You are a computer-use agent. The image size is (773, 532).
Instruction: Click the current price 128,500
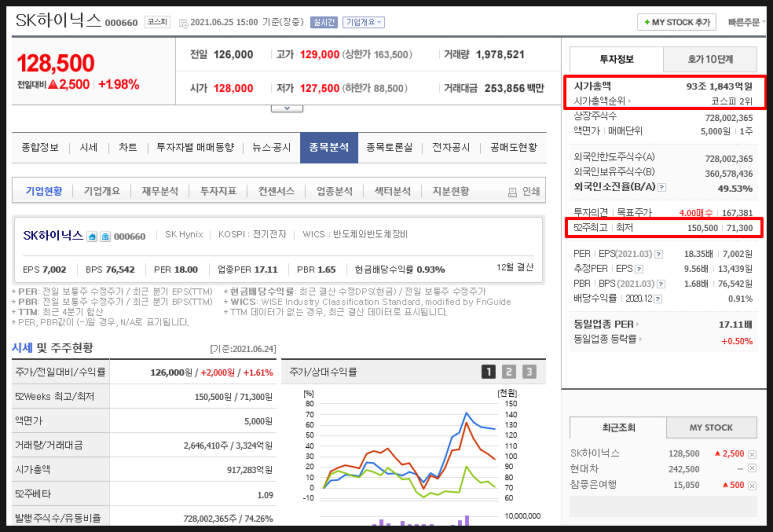coord(56,64)
